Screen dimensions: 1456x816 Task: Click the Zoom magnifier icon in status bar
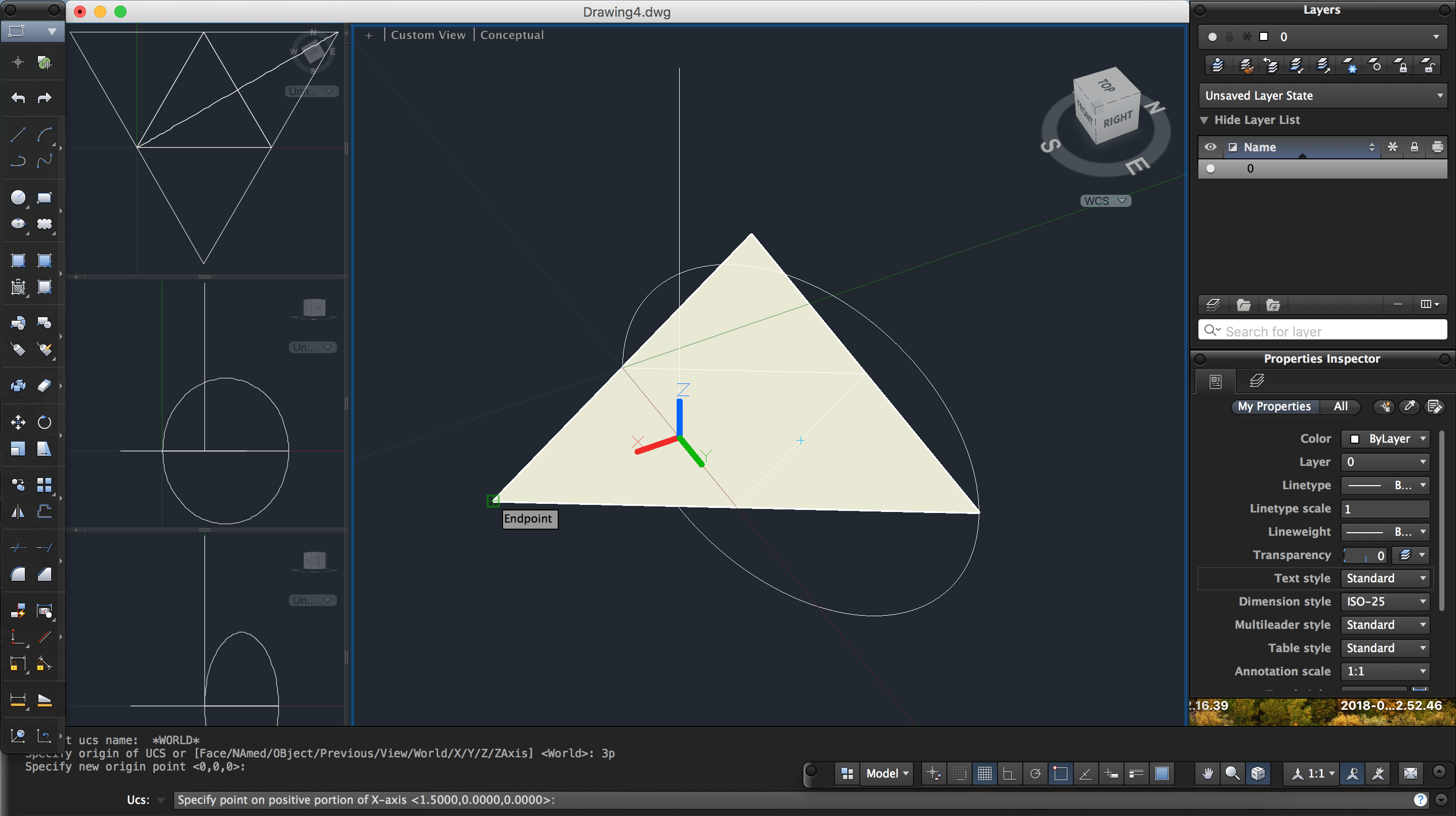click(1232, 773)
